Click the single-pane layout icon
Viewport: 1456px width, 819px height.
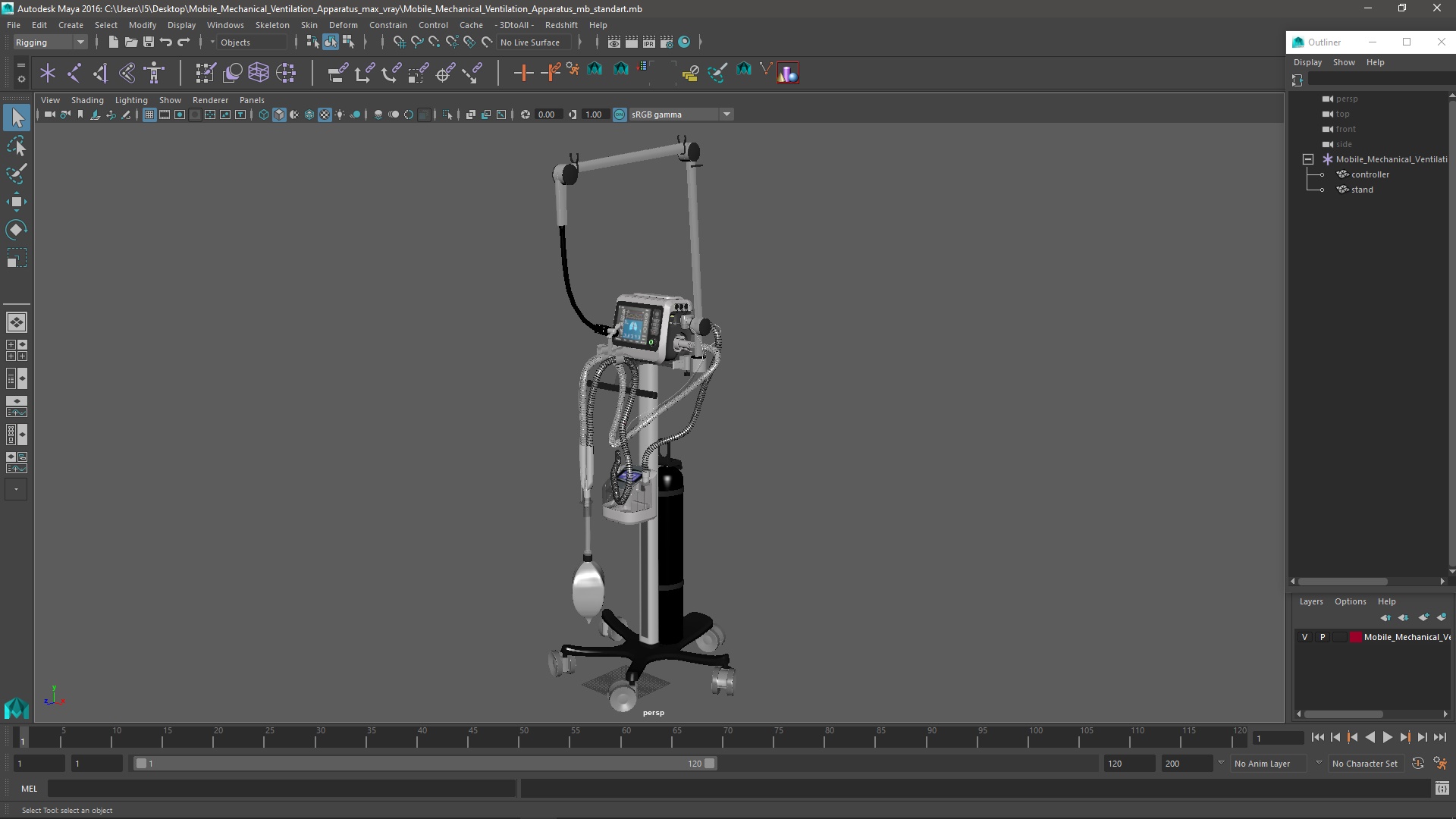click(x=17, y=322)
